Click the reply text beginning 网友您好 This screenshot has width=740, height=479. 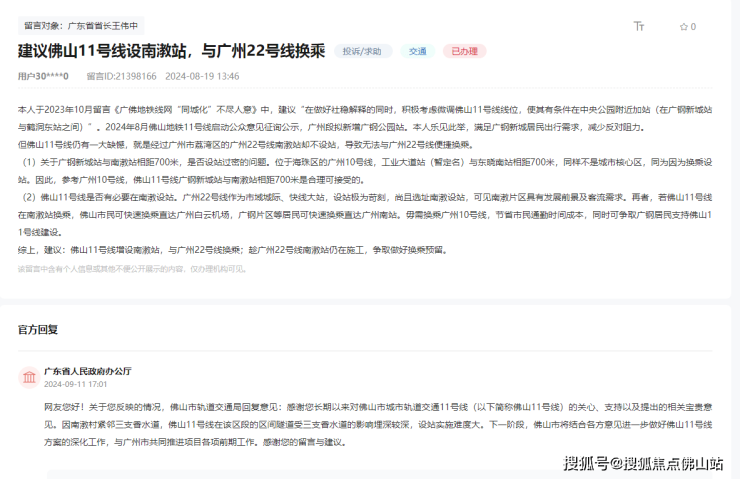378,425
